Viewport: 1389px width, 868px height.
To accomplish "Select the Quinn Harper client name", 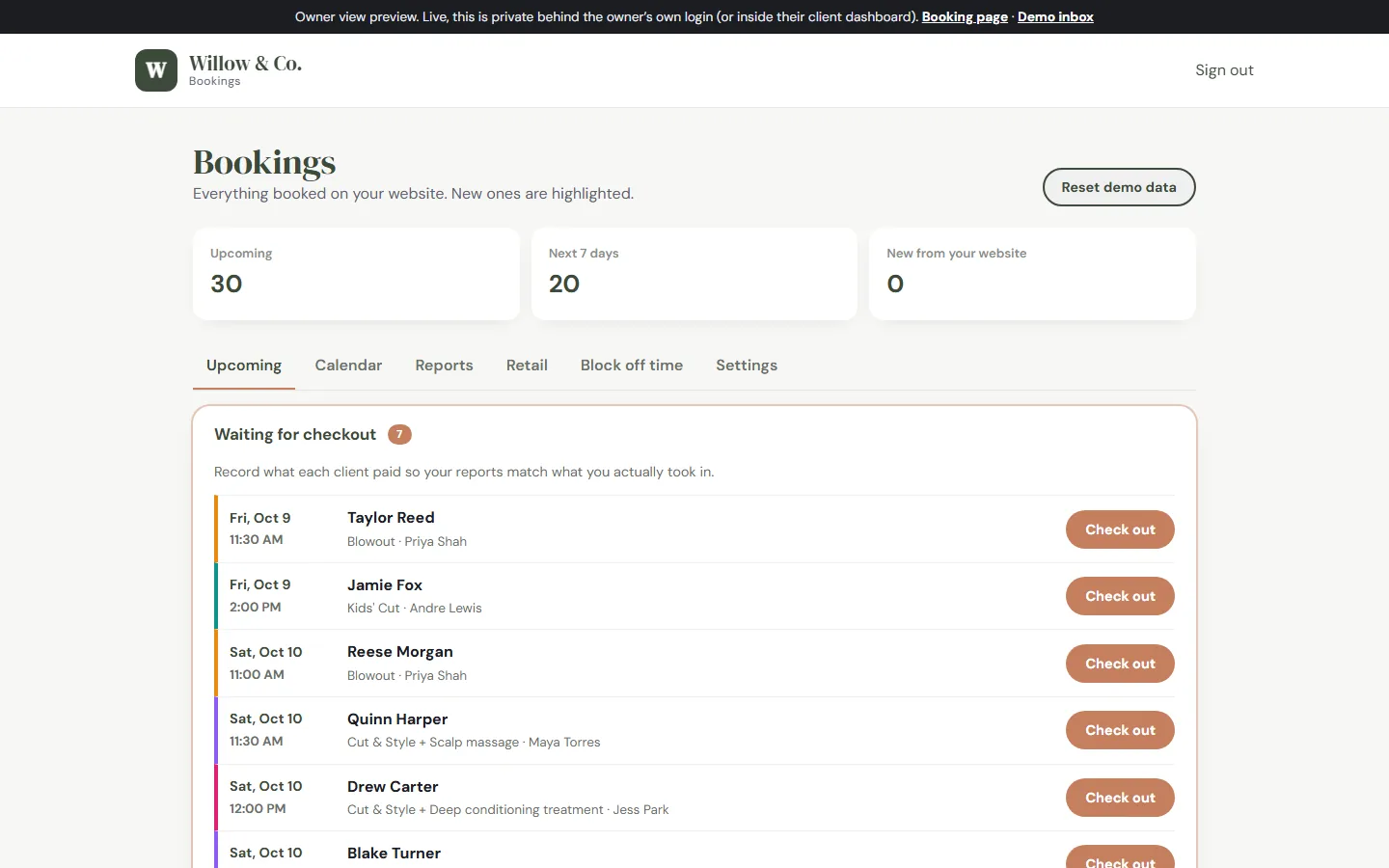I will click(x=397, y=719).
